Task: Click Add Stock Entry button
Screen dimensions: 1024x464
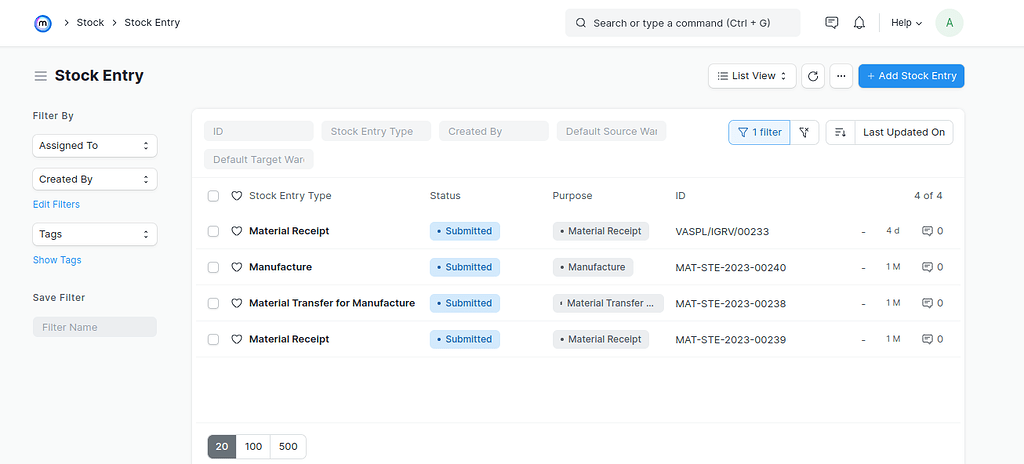Action: coord(911,76)
